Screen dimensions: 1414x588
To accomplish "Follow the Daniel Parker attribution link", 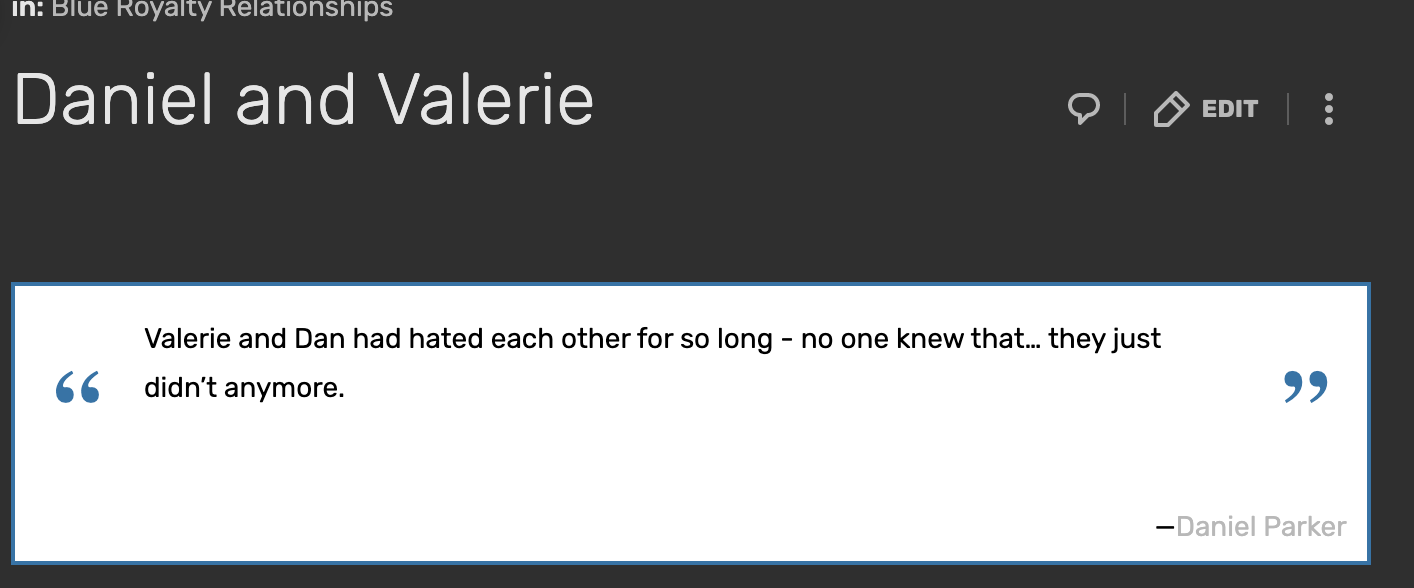I will [1261, 526].
